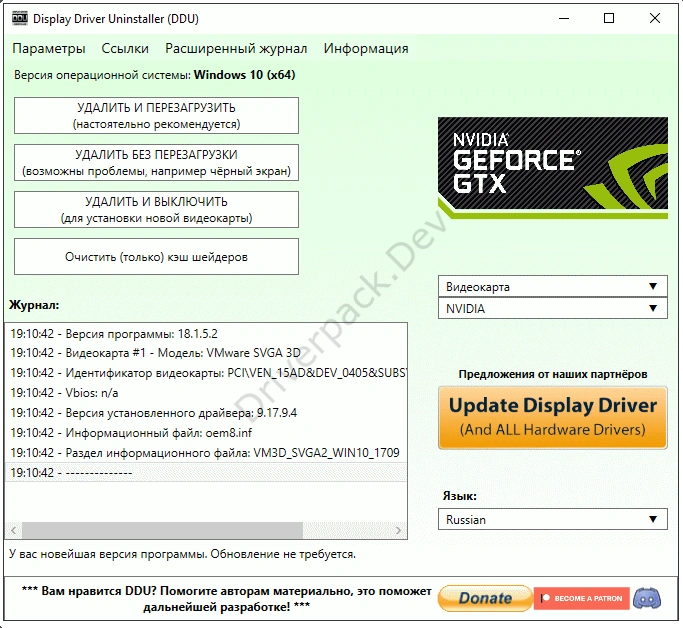Image resolution: width=683 pixels, height=628 pixels.
Task: Select log row 'Информационный файл: oem8.inf'
Action: (206, 433)
